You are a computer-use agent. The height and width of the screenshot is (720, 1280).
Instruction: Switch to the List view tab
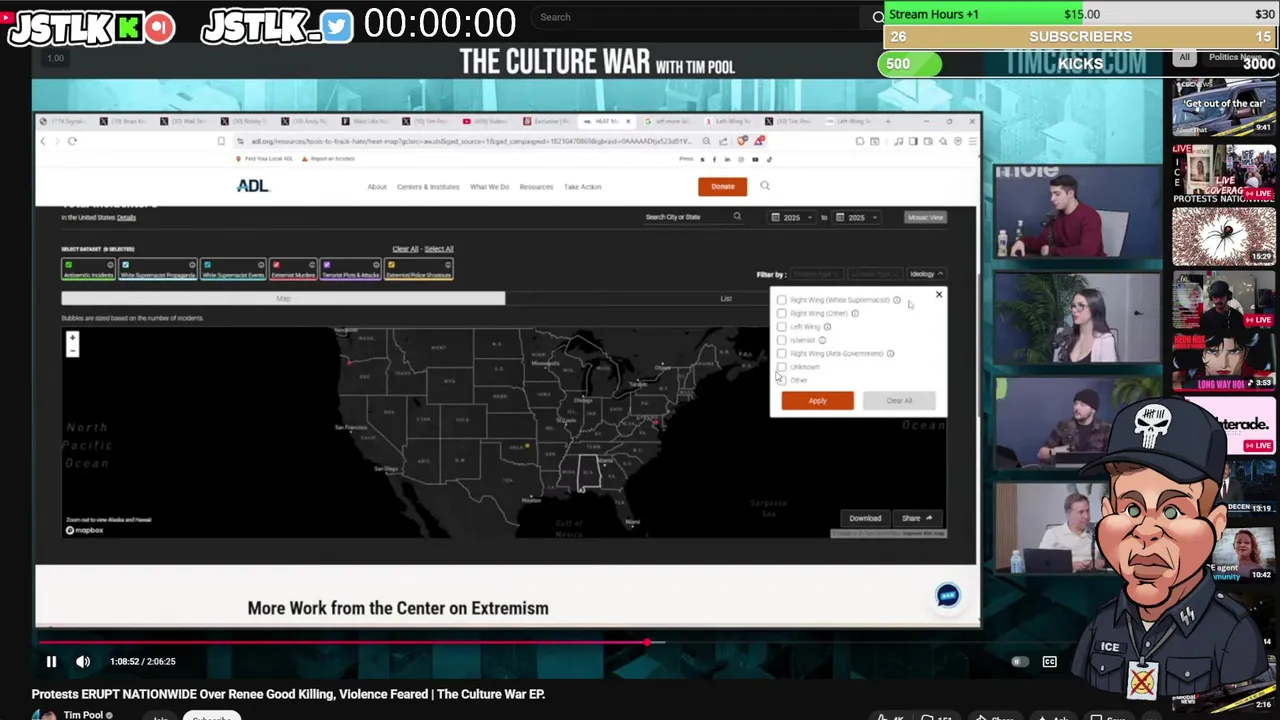[x=726, y=298]
